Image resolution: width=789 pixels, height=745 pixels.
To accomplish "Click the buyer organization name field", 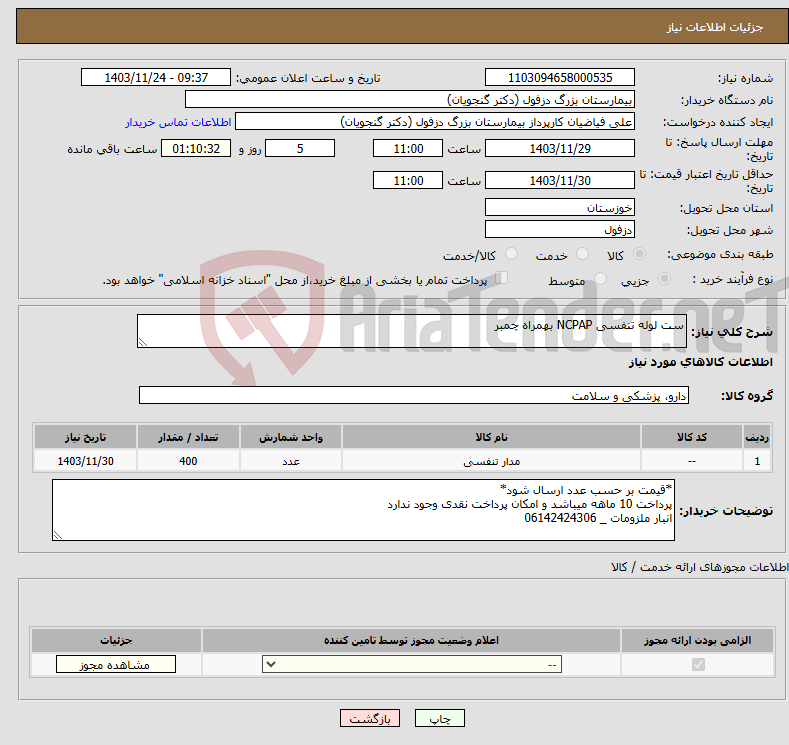I will point(410,100).
